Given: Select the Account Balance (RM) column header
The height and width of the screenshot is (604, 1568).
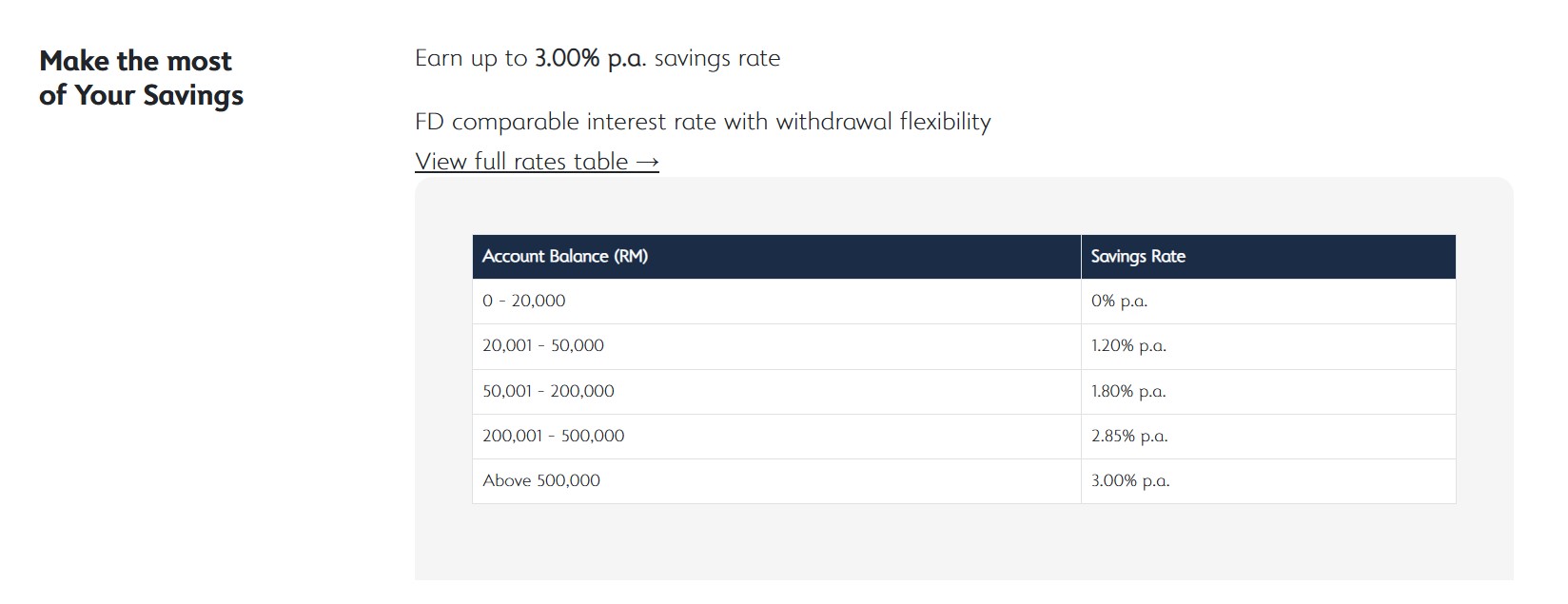Looking at the screenshot, I should point(565,256).
